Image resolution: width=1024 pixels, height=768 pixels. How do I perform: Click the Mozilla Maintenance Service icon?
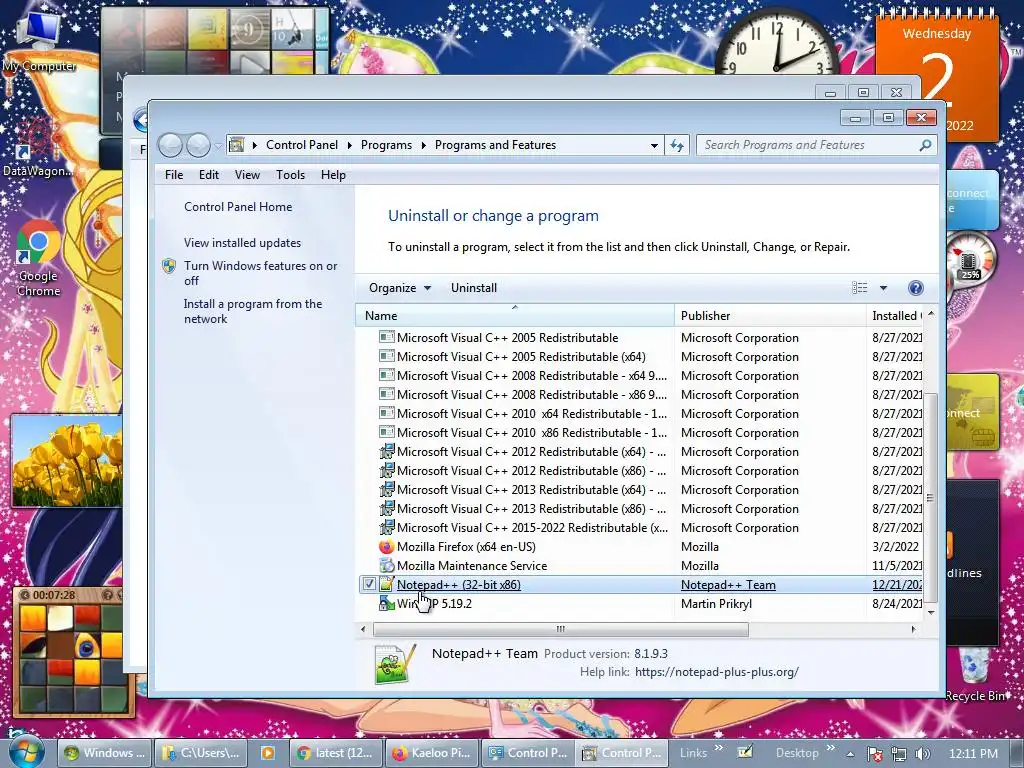[x=387, y=566]
